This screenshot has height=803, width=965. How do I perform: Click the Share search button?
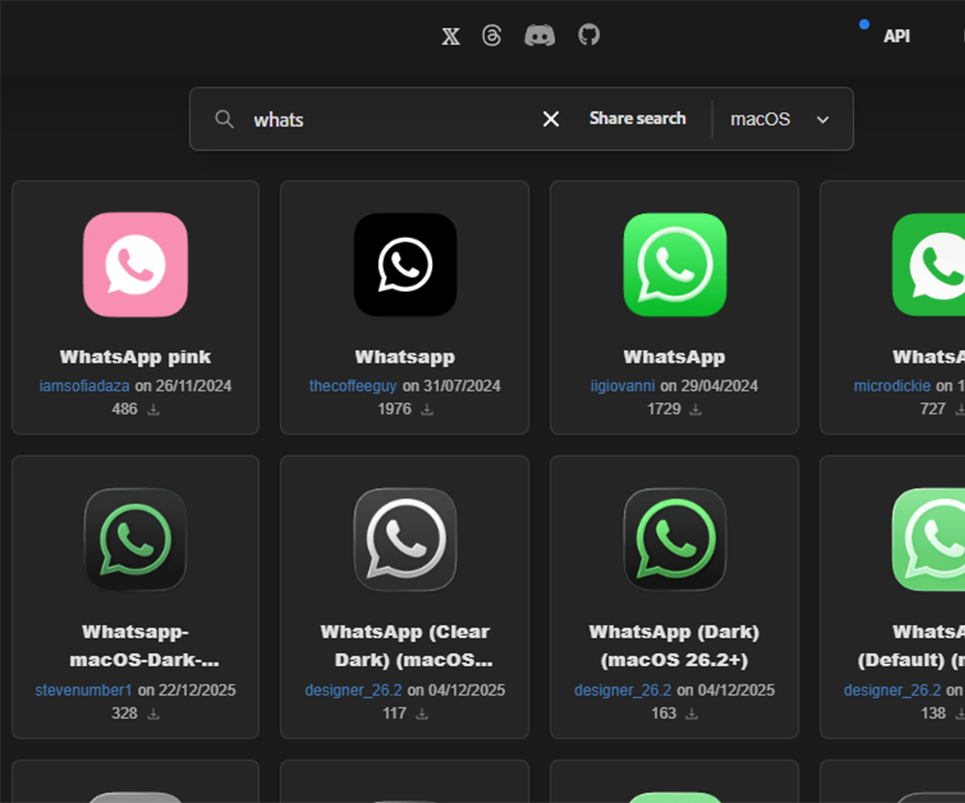[x=637, y=118]
